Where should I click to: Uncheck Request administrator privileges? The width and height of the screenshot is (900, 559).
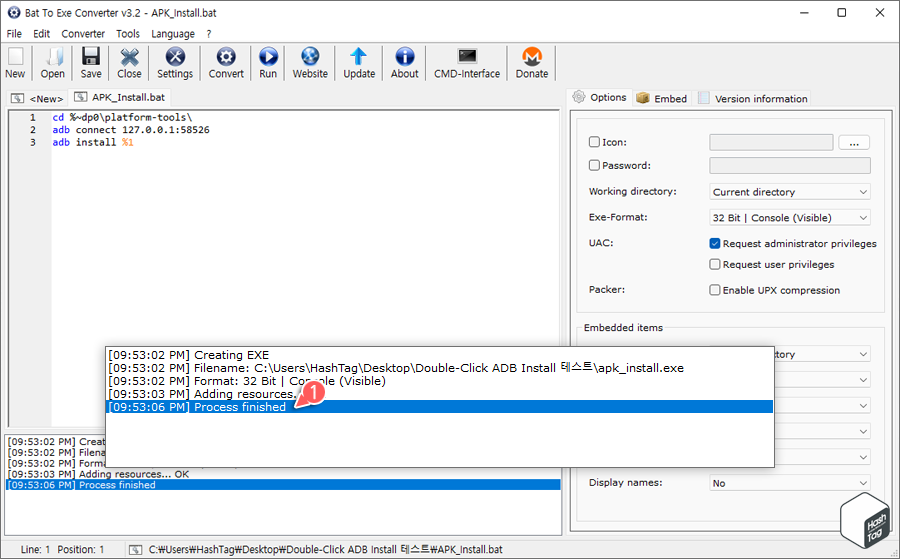715,243
